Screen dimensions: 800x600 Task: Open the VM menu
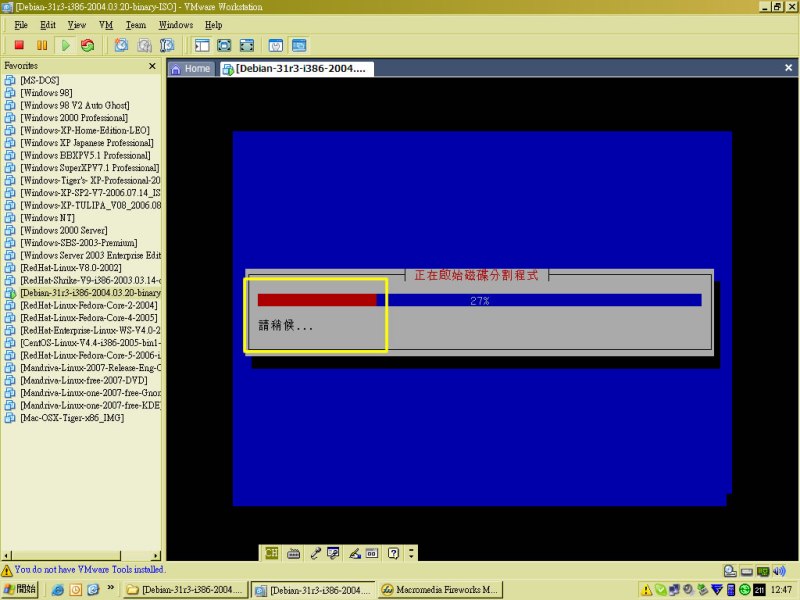click(105, 24)
